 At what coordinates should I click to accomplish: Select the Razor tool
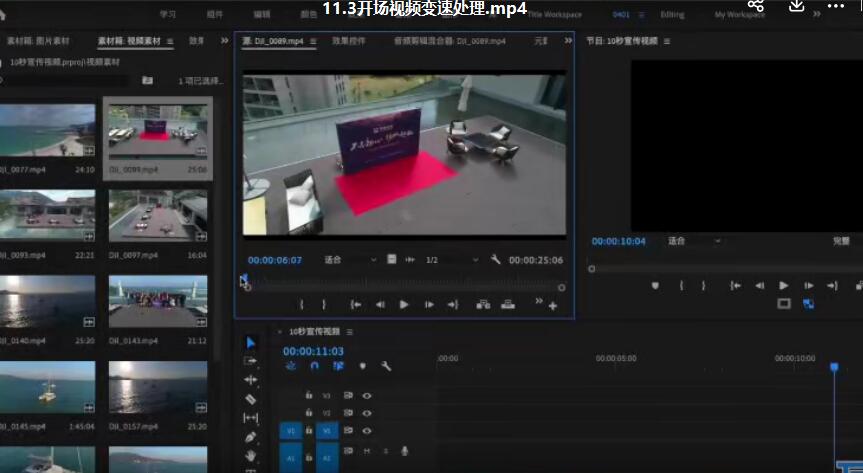point(250,399)
